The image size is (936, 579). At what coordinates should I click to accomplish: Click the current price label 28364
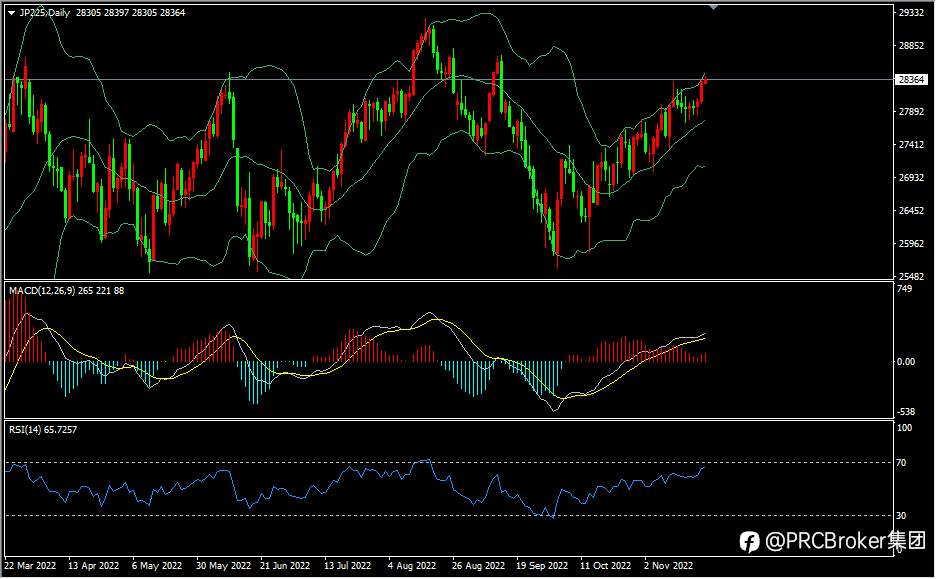tap(911, 79)
